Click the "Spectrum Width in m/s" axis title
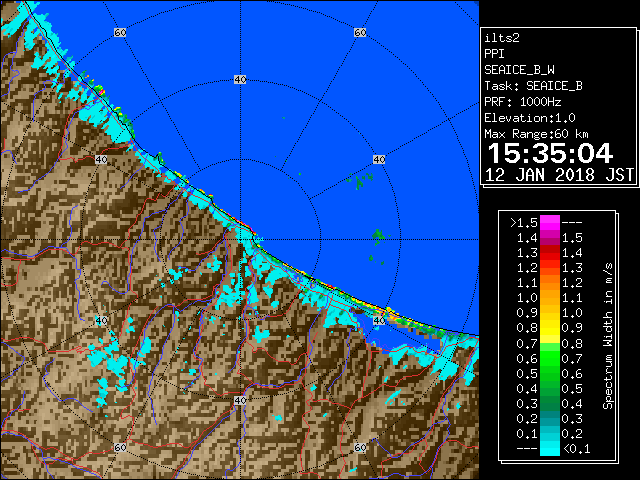Screen dimensions: 640x480 (608, 336)
